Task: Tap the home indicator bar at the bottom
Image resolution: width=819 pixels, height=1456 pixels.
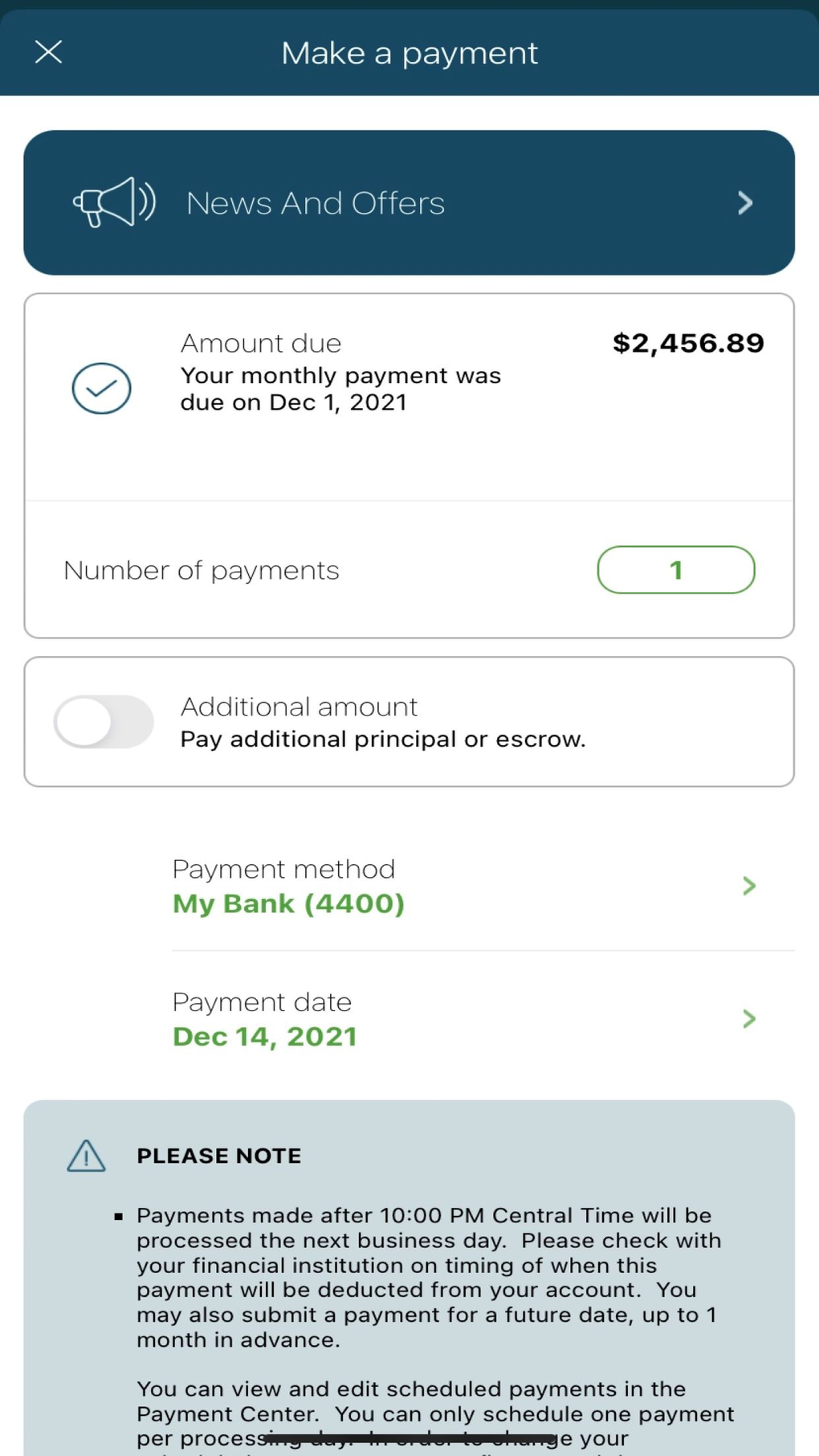Action: pos(409,1438)
